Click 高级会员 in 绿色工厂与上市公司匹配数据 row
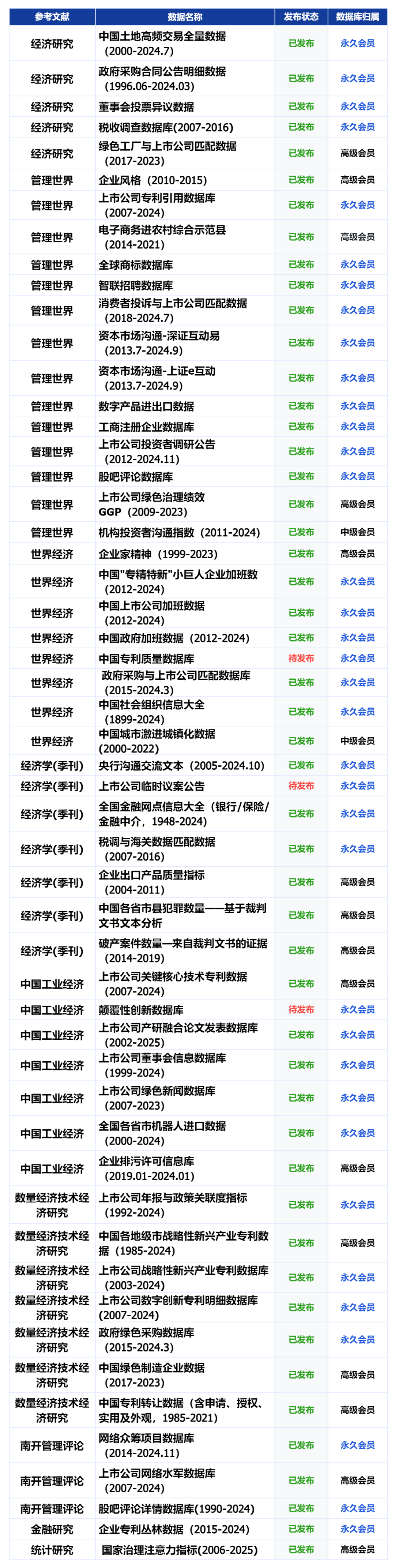Screen dimensions: 395x1568 (x=357, y=153)
